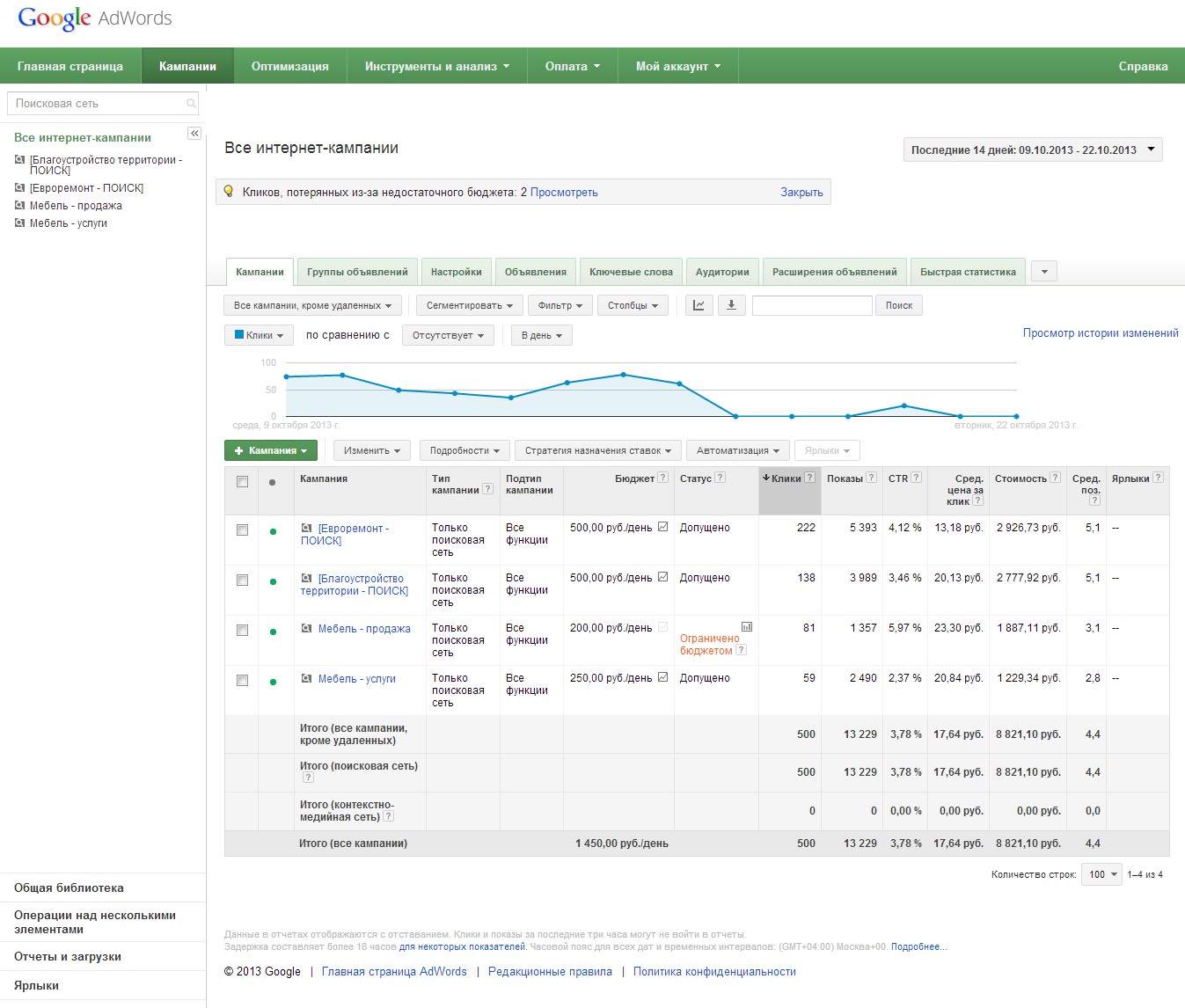
Task: Check the box for [Евроремонт - ПОИСК] campaign
Action: click(x=242, y=530)
